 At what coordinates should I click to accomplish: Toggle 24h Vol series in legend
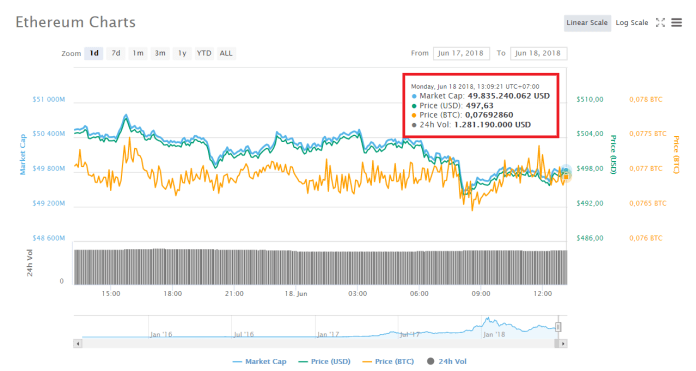click(447, 362)
